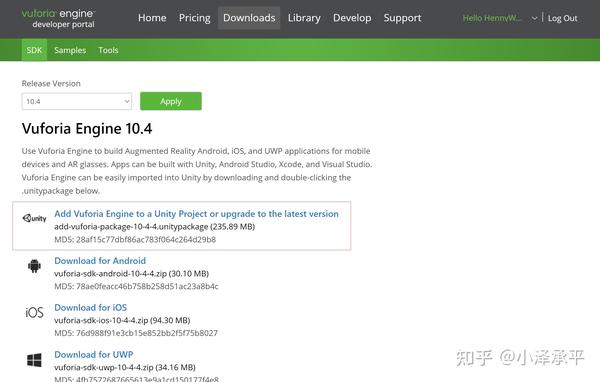
Task: Click the Hello HennyW username
Action: (492, 18)
